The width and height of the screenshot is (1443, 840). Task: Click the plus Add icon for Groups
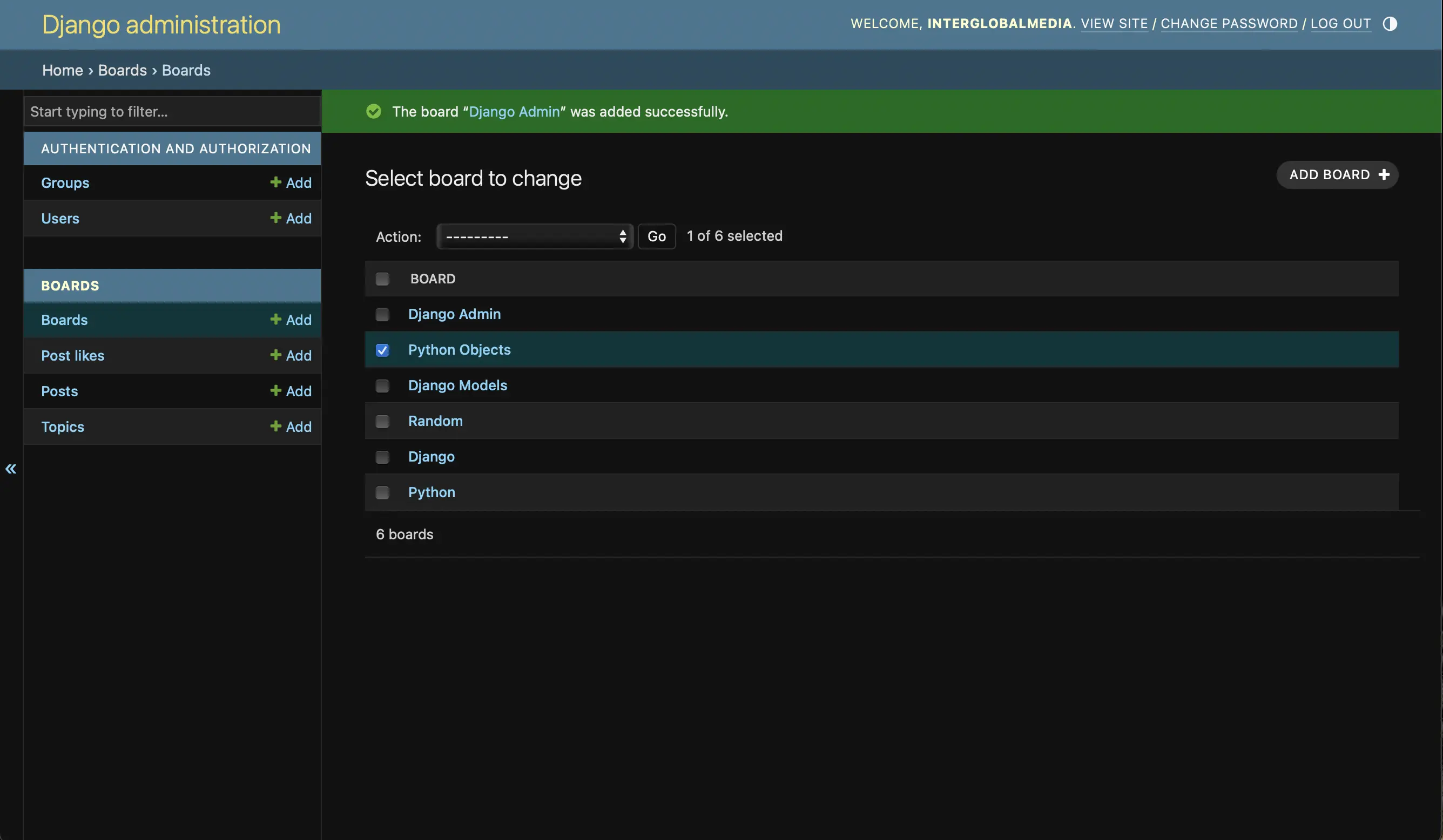tap(275, 182)
